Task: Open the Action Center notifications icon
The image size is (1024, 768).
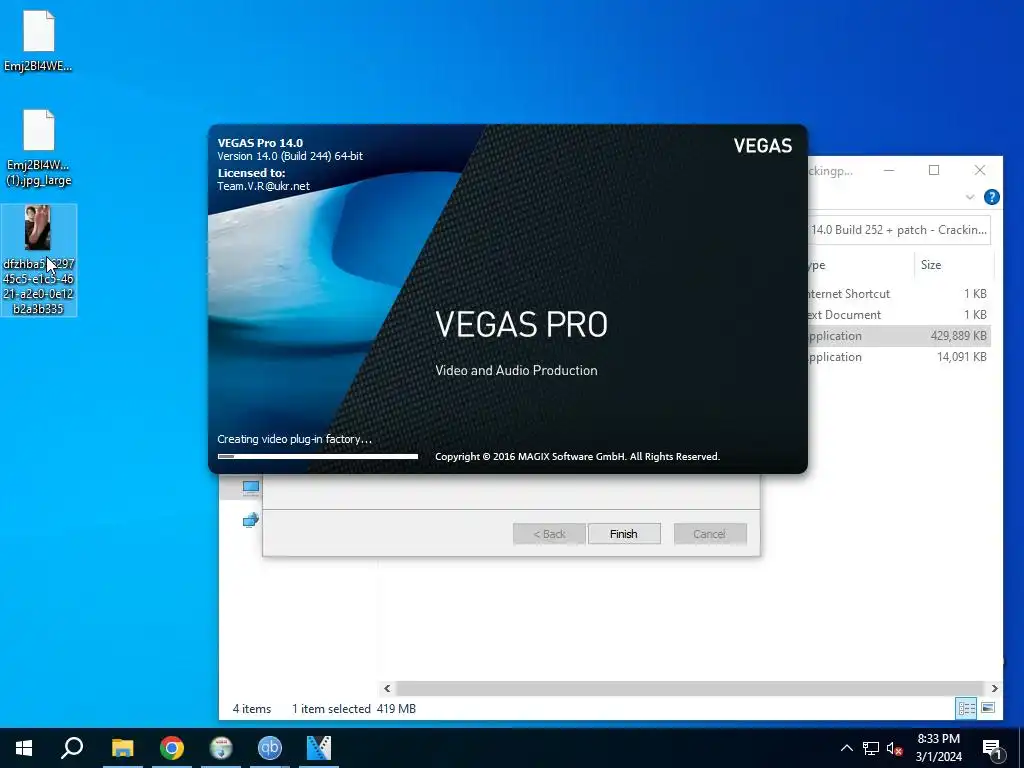Action: [992, 749]
